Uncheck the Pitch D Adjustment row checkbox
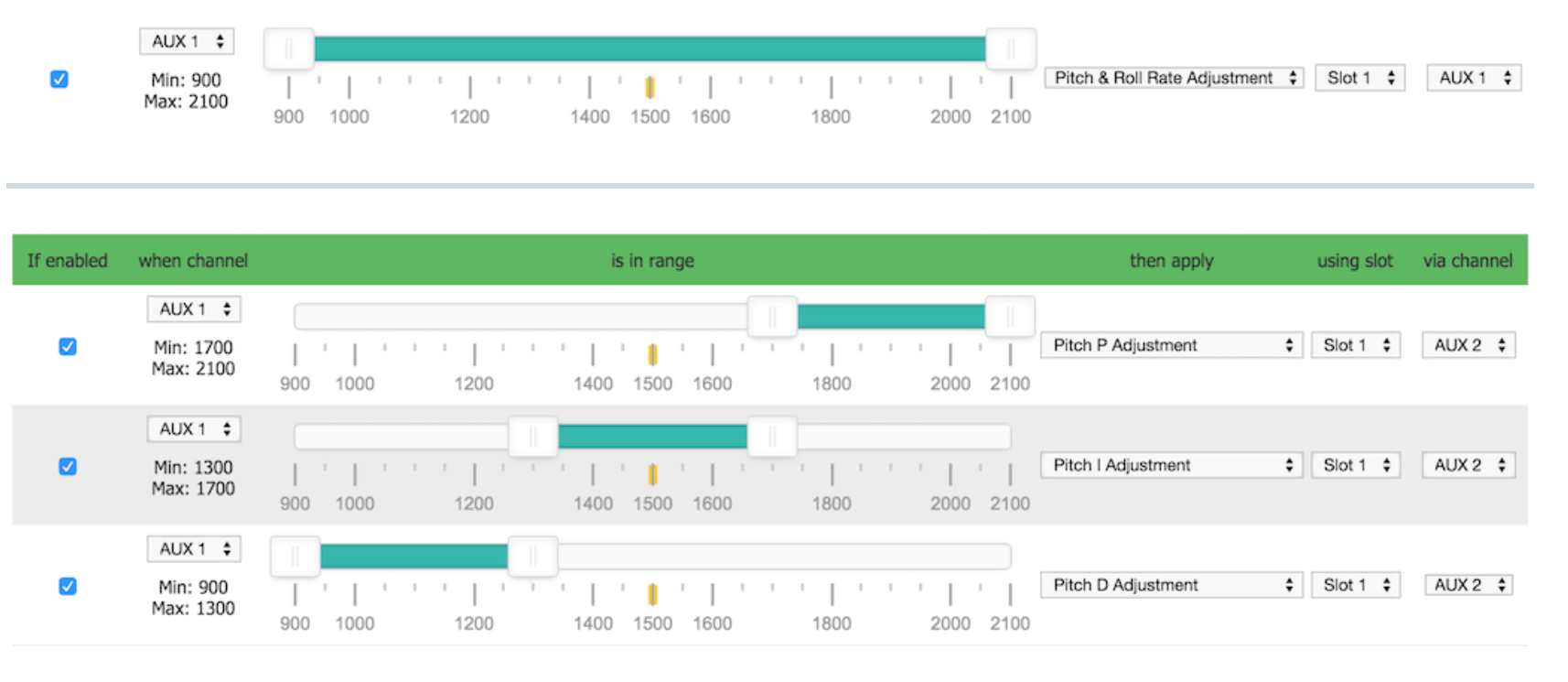1568x682 pixels. point(68,586)
